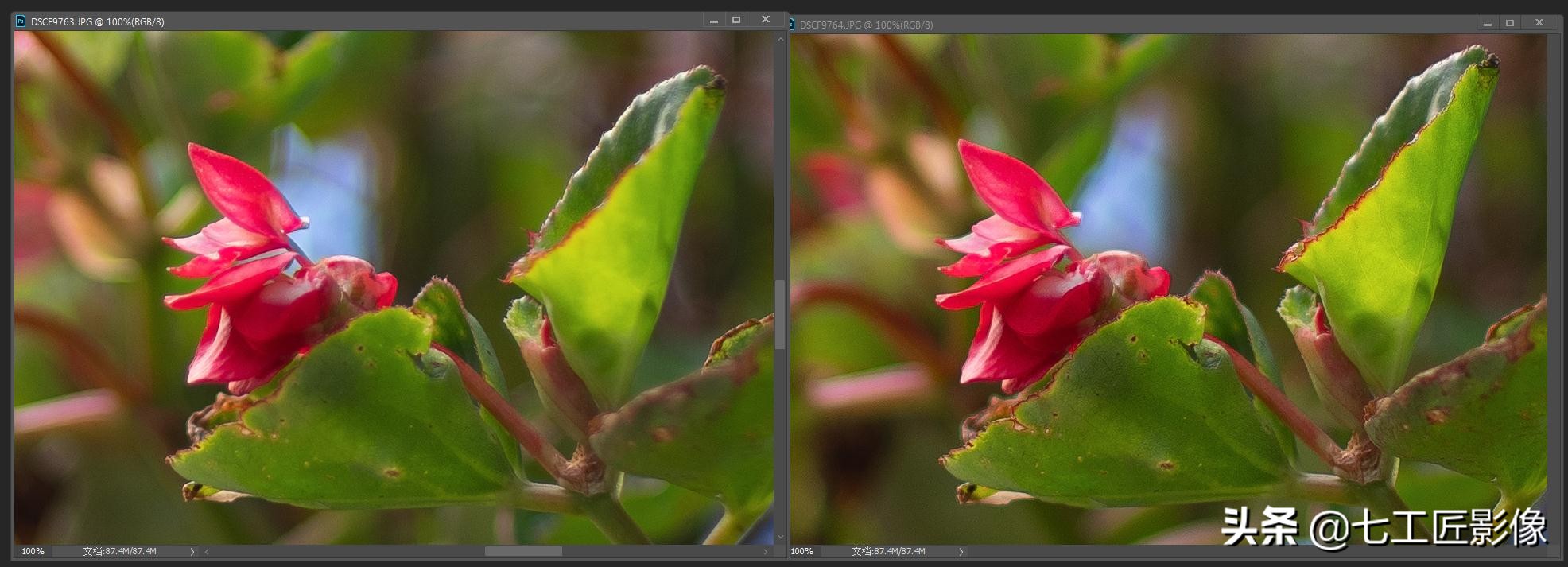Maximize the DSCF9764.JPG document window
Screen dimensions: 1568x567
click(x=1509, y=24)
